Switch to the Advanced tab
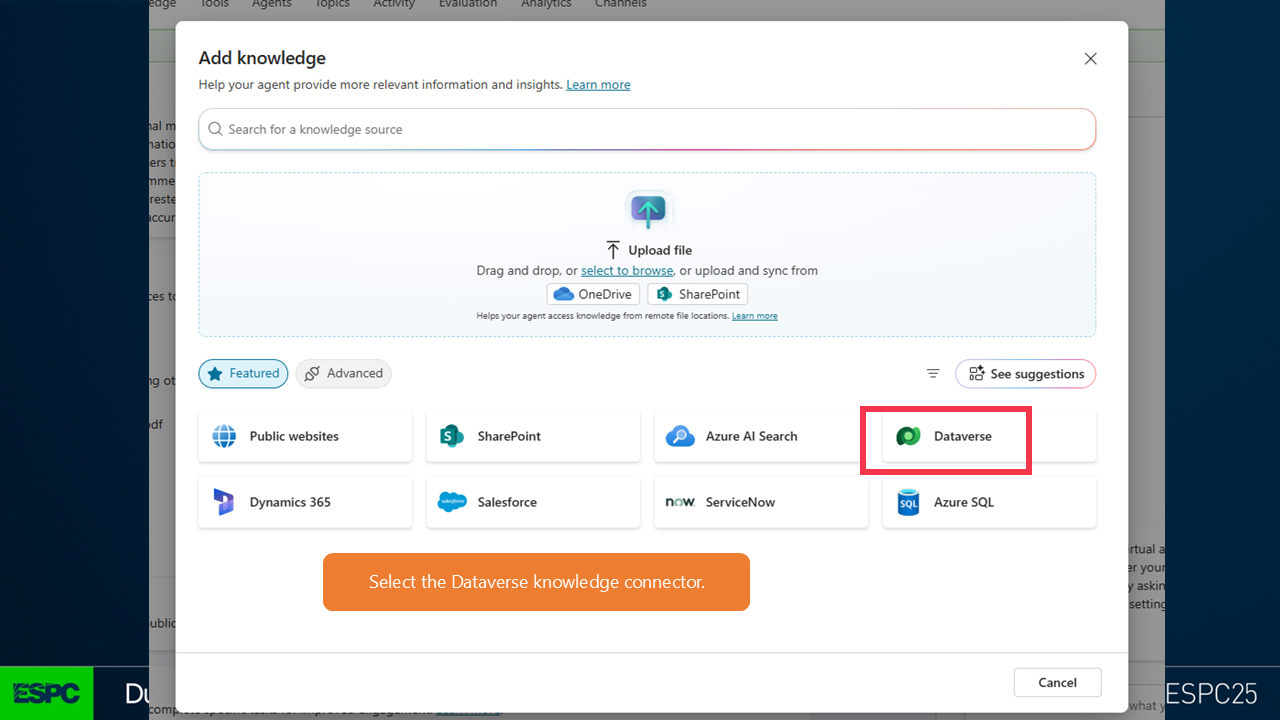Screen dimensions: 1280x720 click(343, 374)
